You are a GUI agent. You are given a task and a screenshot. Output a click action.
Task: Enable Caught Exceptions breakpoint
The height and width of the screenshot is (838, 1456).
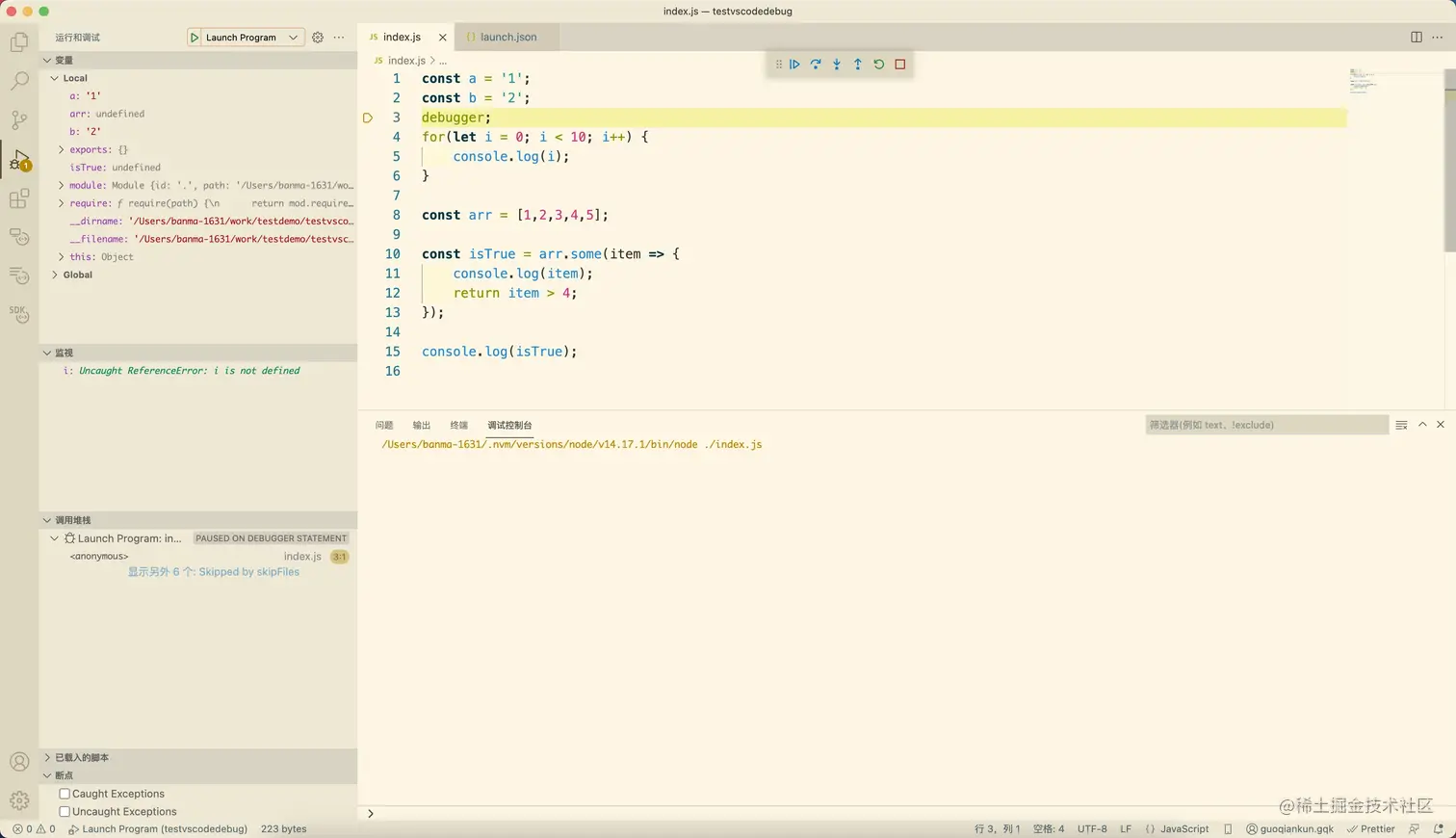[x=65, y=794]
